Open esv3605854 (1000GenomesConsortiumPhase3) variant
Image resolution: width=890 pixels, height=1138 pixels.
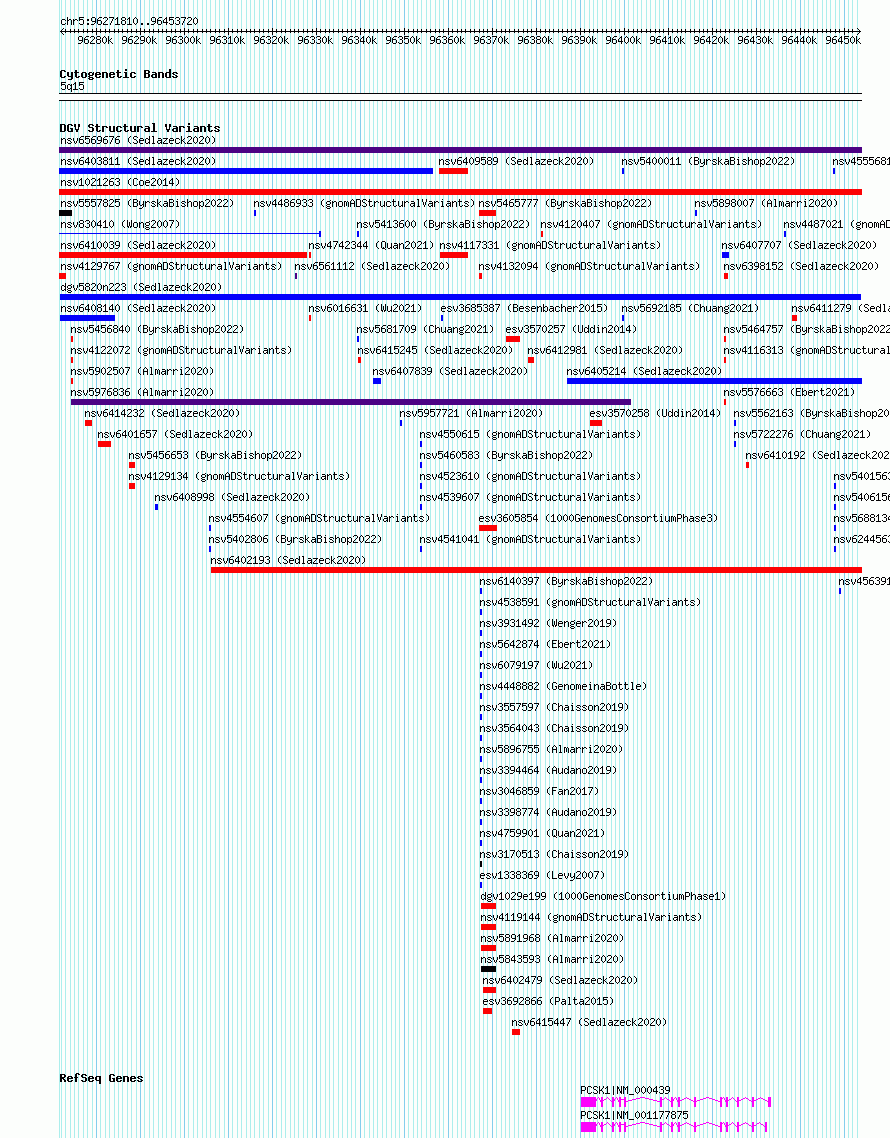pyautogui.click(x=598, y=519)
